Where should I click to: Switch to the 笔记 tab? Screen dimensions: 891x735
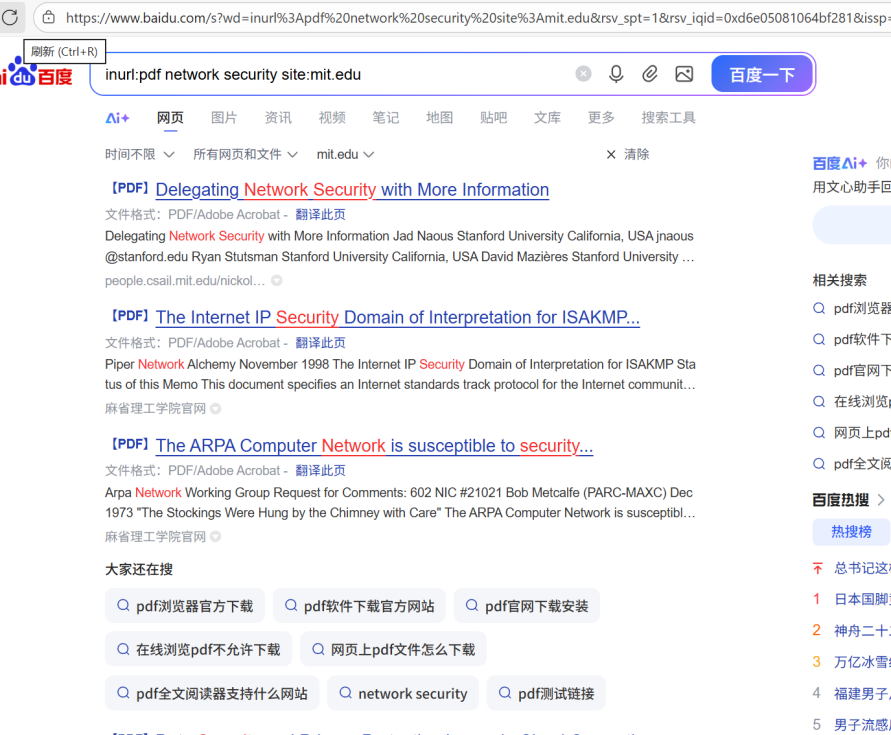click(386, 118)
